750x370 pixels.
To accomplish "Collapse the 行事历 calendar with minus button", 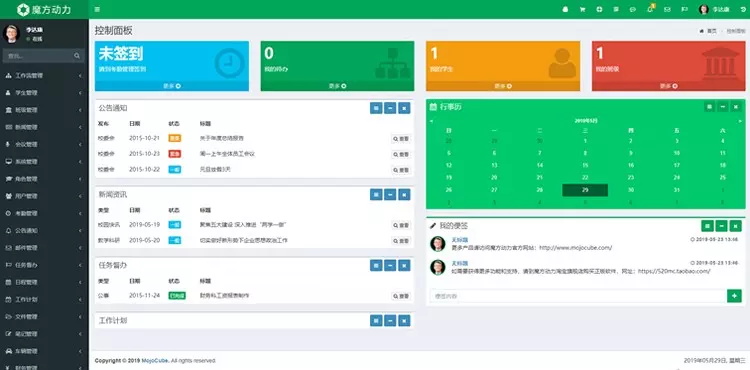I will 723,107.
